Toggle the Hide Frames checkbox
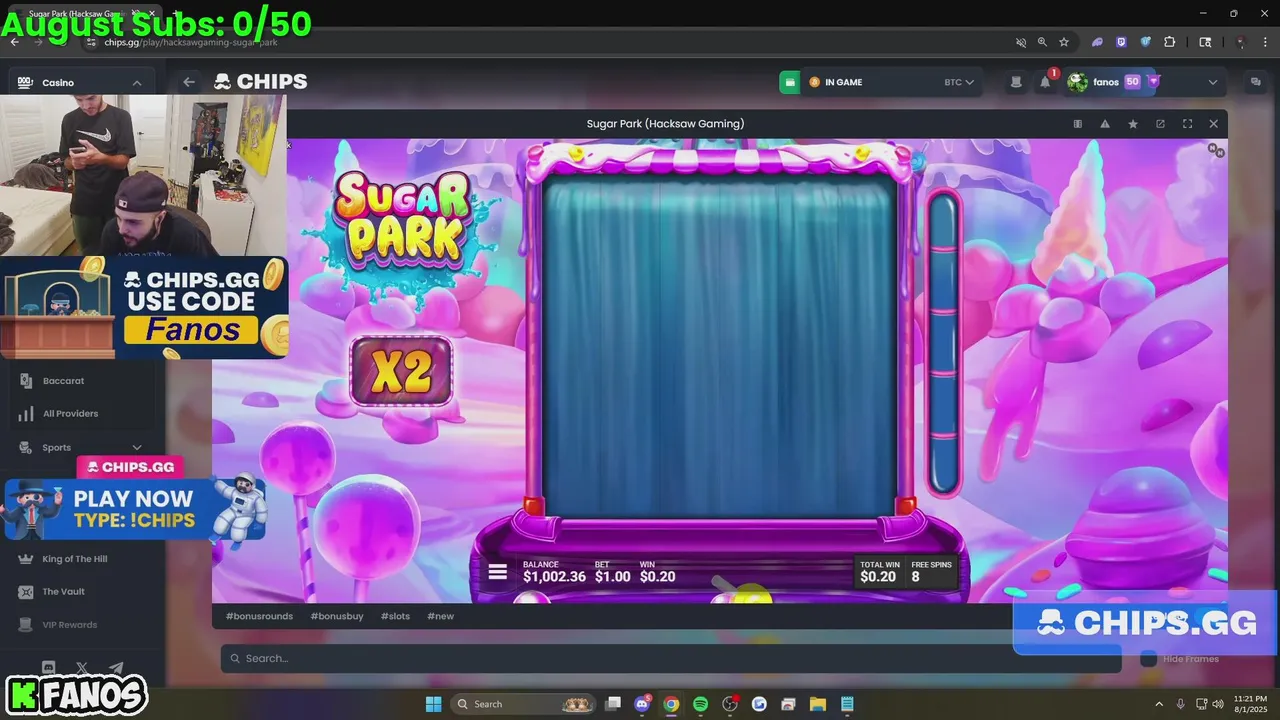1280x720 pixels. point(1149,659)
